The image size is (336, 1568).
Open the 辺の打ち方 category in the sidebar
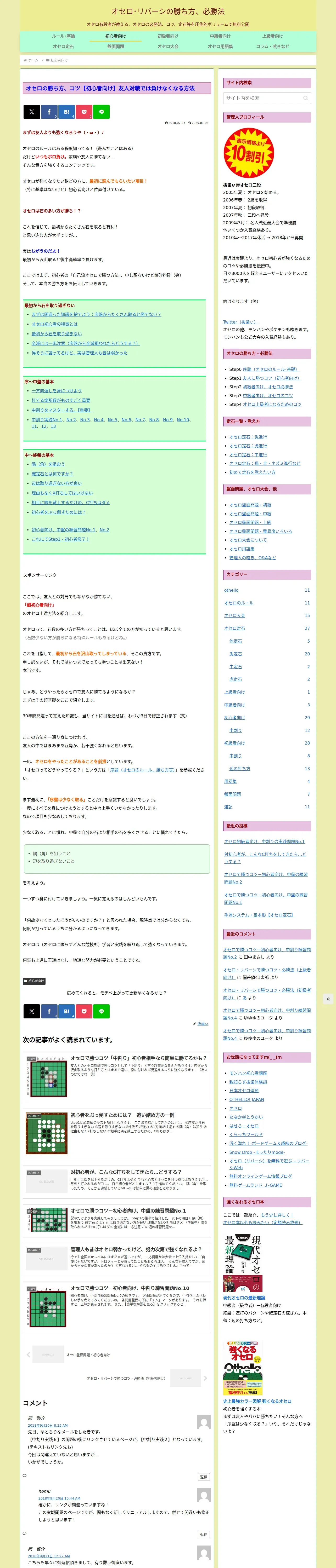(240, 769)
